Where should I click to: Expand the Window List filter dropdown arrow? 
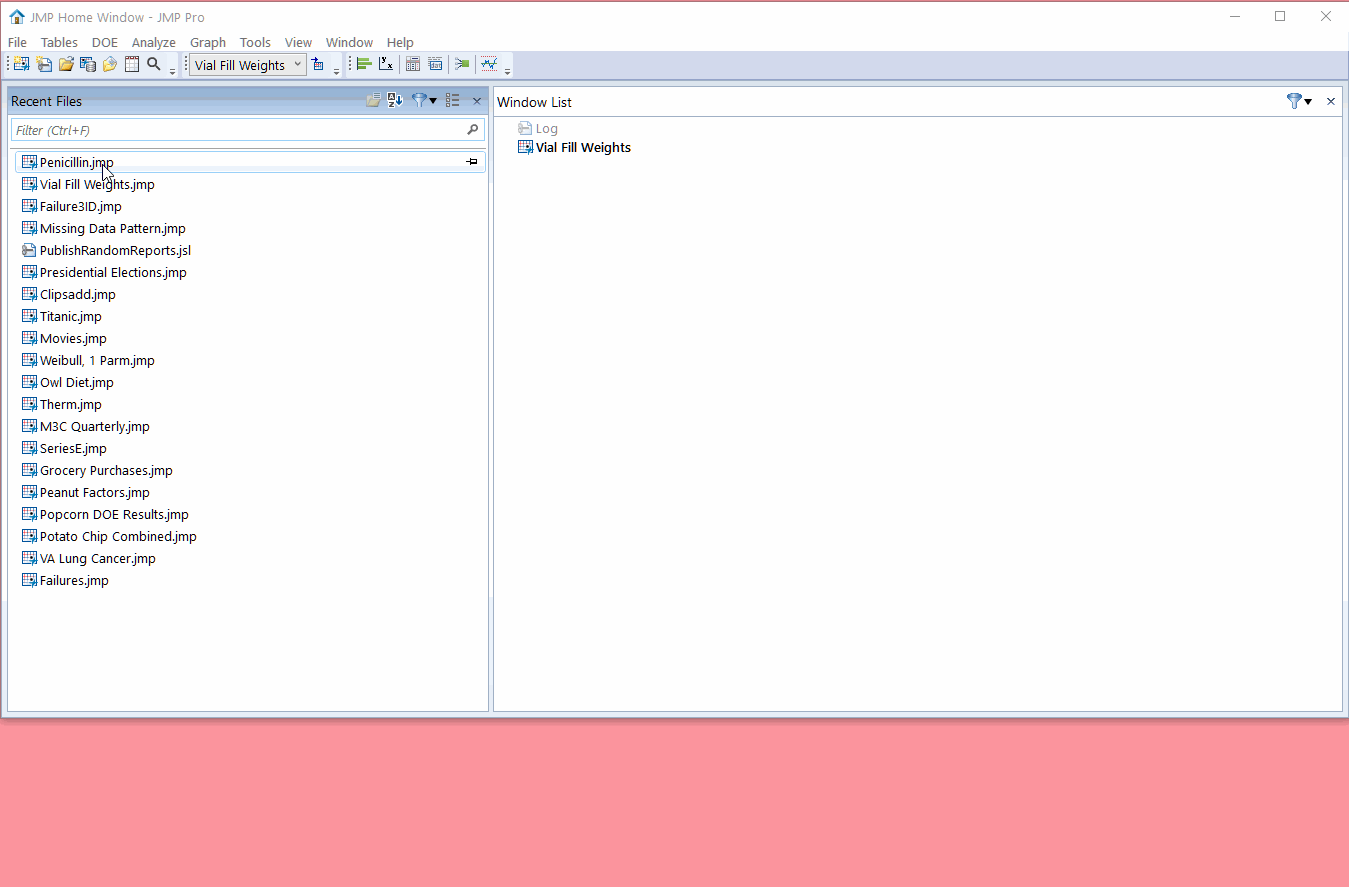[1308, 101]
